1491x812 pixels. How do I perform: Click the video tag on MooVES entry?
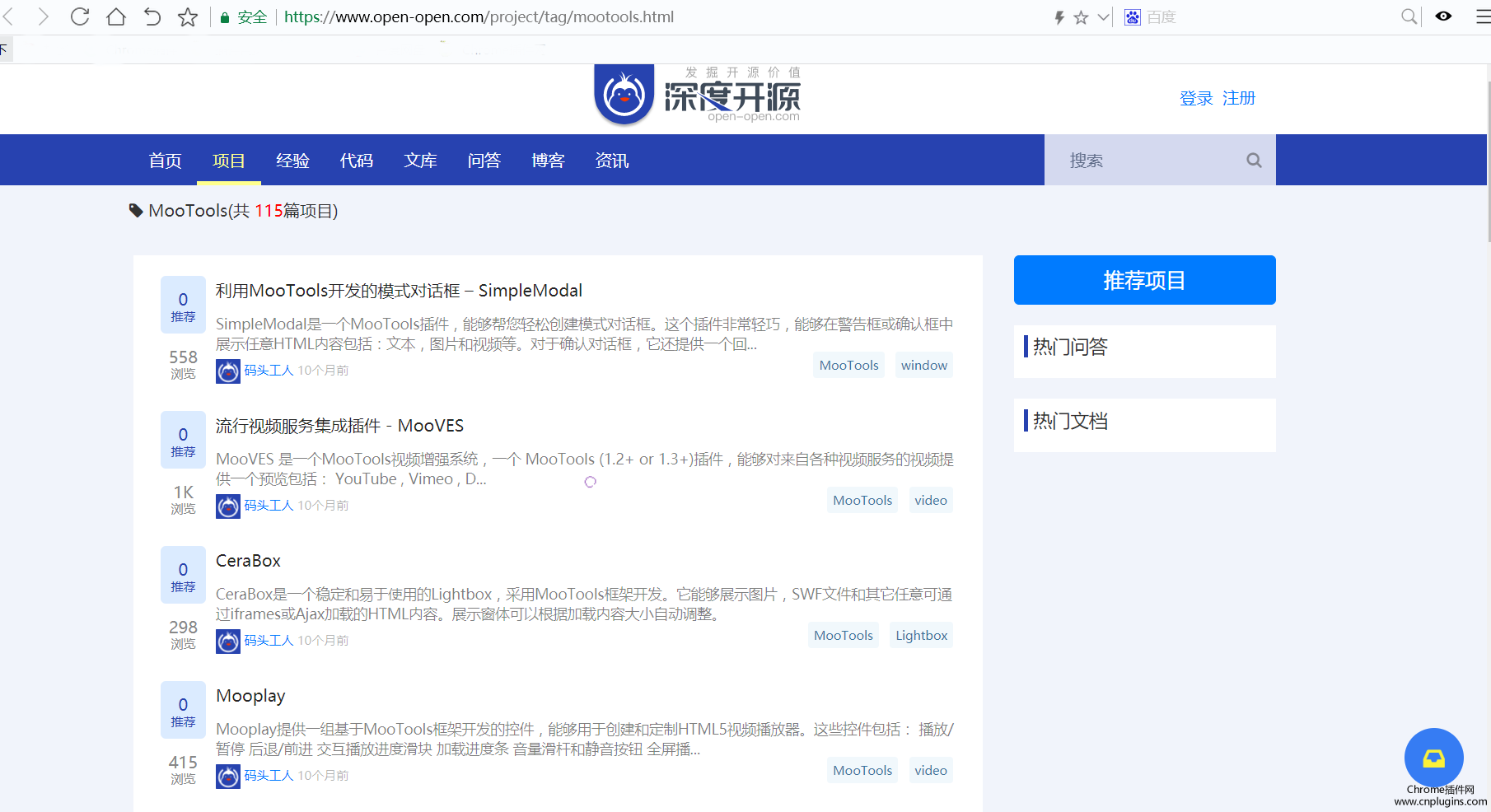tap(931, 500)
